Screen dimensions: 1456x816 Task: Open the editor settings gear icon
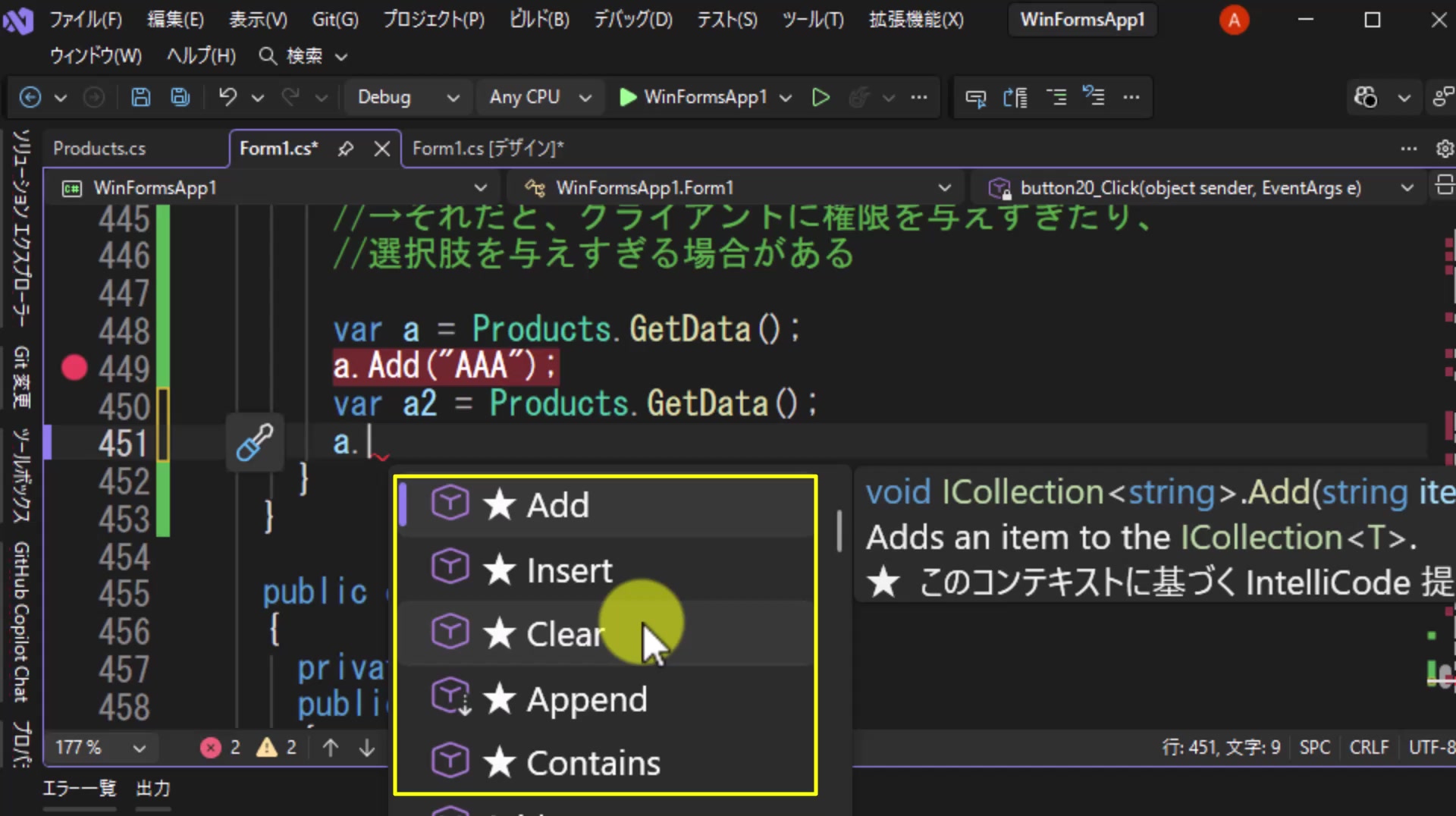[1445, 149]
